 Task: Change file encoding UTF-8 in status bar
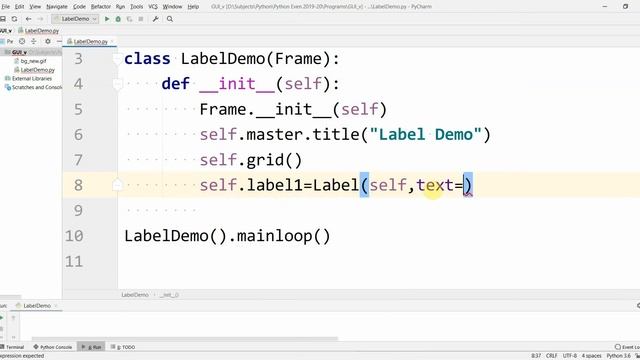pyautogui.click(x=570, y=356)
